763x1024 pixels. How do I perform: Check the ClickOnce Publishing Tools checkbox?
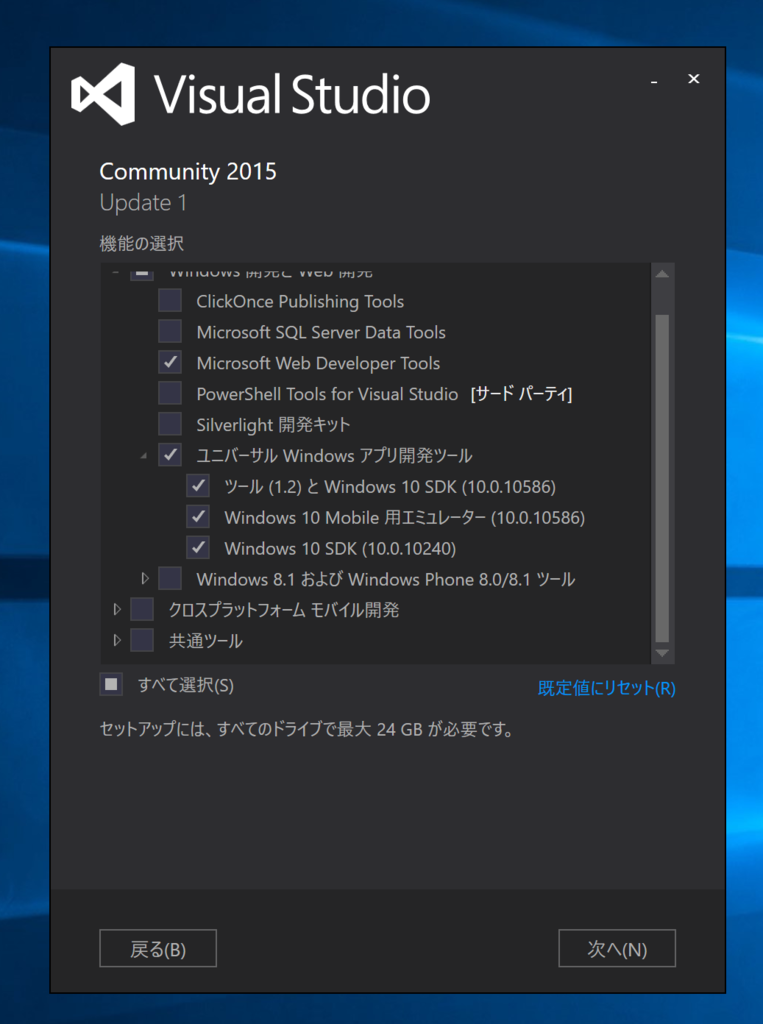coord(170,301)
